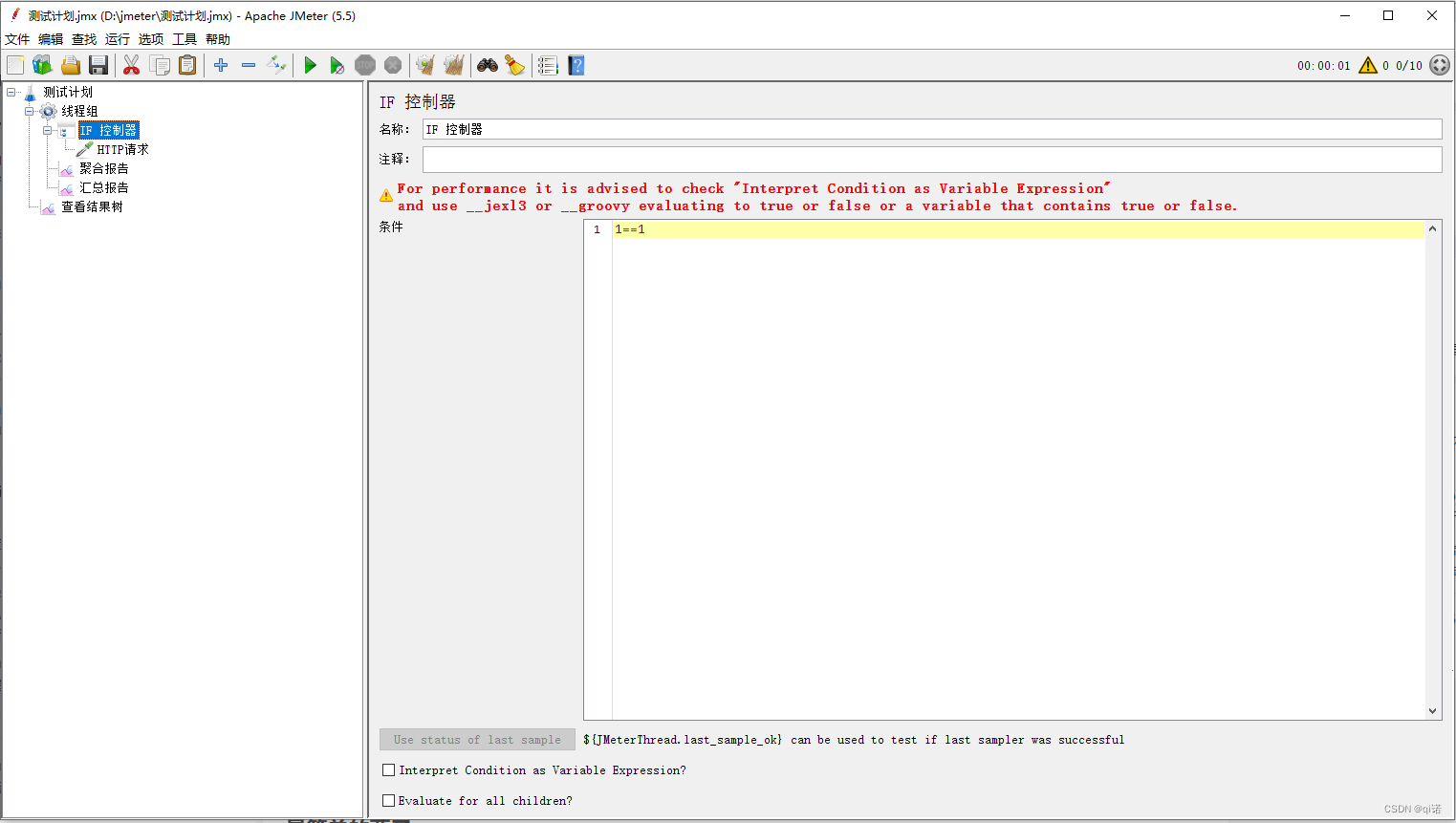
Task: Click the New test plan icon
Action: click(15, 65)
